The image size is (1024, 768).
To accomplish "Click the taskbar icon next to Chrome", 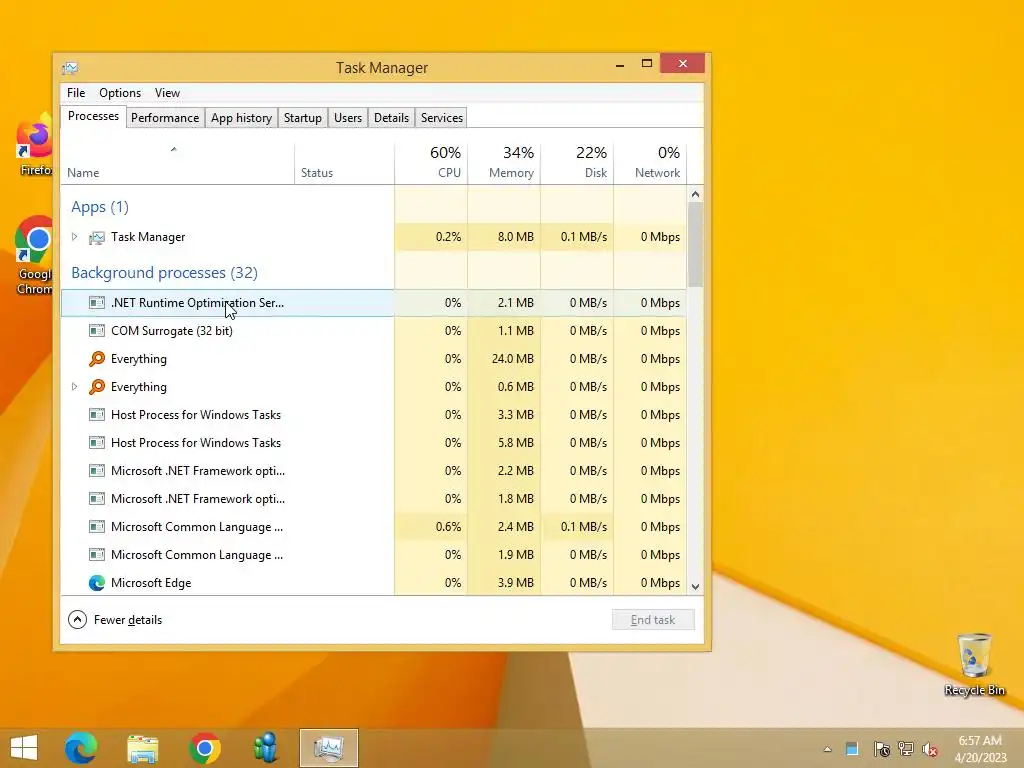I will click(266, 748).
